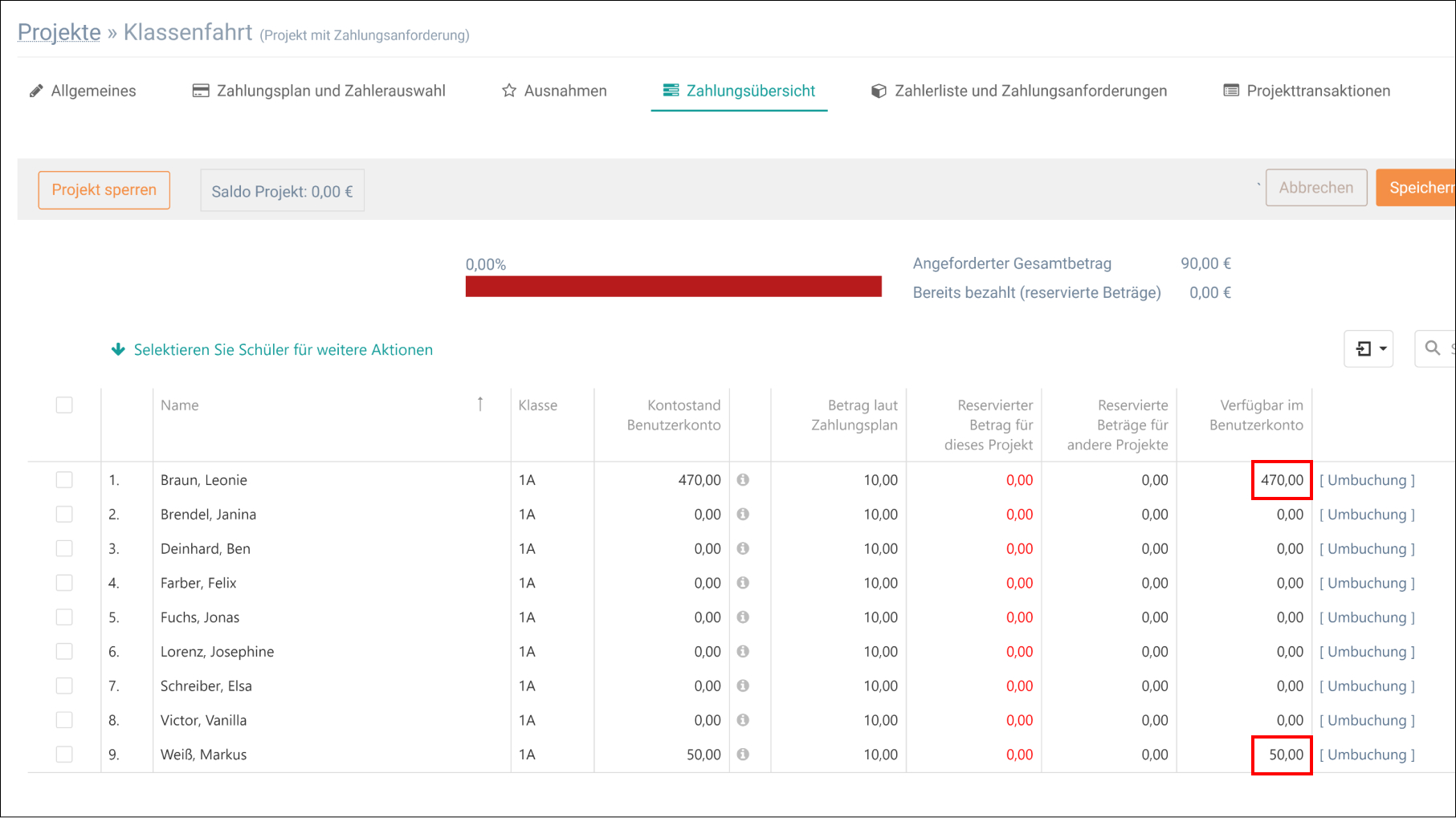Check the box for Victor, Vanilla

[x=64, y=720]
